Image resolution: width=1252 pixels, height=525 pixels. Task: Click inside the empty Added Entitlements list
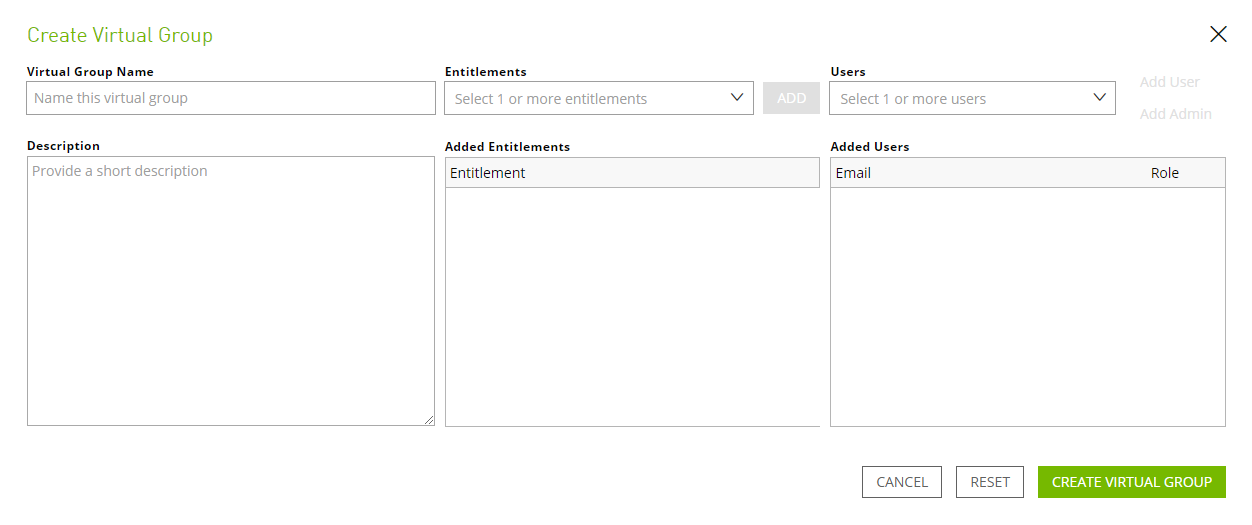coord(632,305)
